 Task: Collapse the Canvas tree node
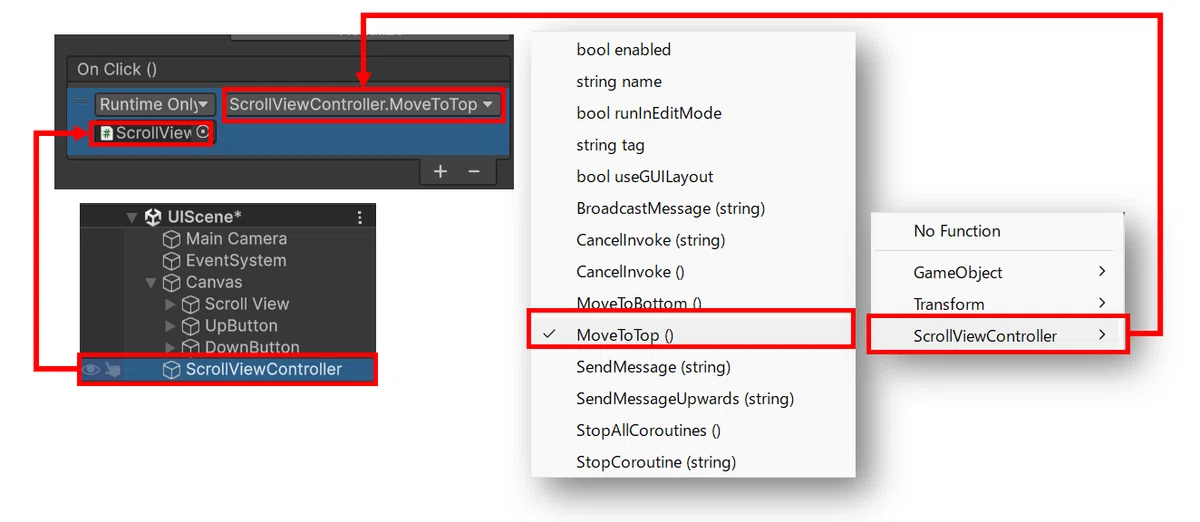(x=150, y=283)
